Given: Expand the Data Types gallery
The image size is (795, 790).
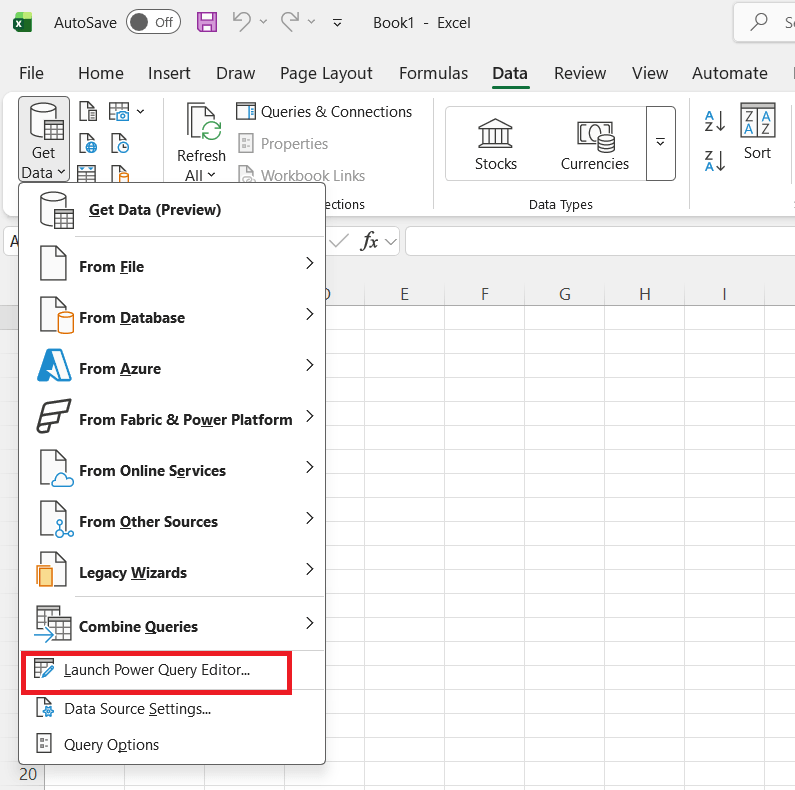Looking at the screenshot, I should (x=661, y=143).
